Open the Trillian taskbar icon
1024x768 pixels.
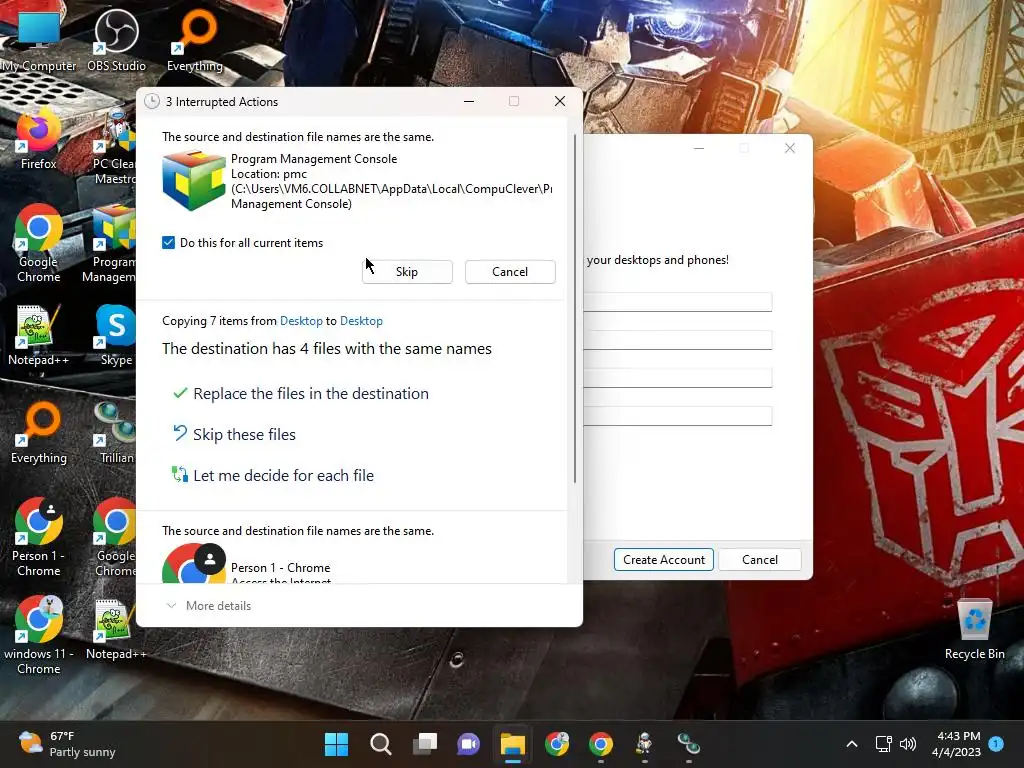pyautogui.click(x=688, y=744)
